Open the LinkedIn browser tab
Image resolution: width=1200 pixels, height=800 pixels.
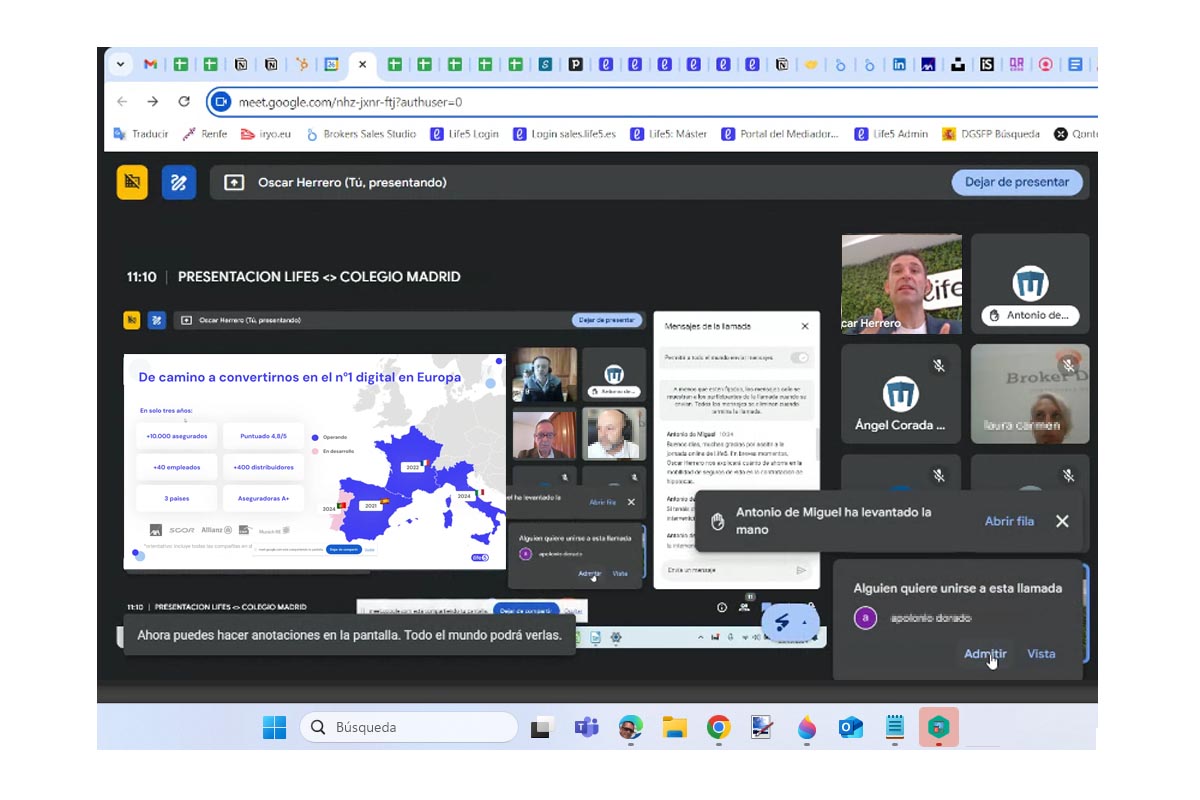(899, 64)
